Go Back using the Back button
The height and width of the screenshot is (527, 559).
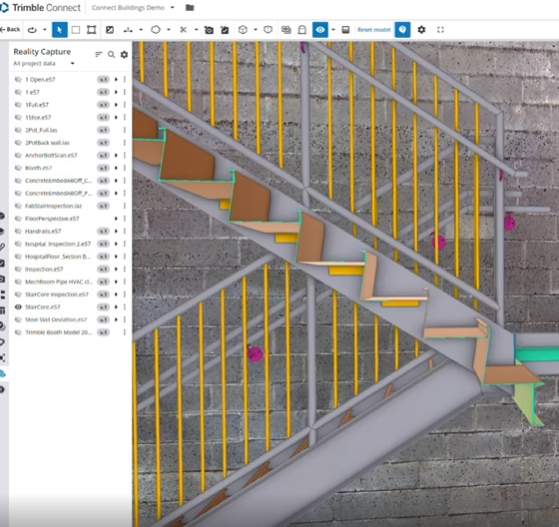pyautogui.click(x=10, y=30)
